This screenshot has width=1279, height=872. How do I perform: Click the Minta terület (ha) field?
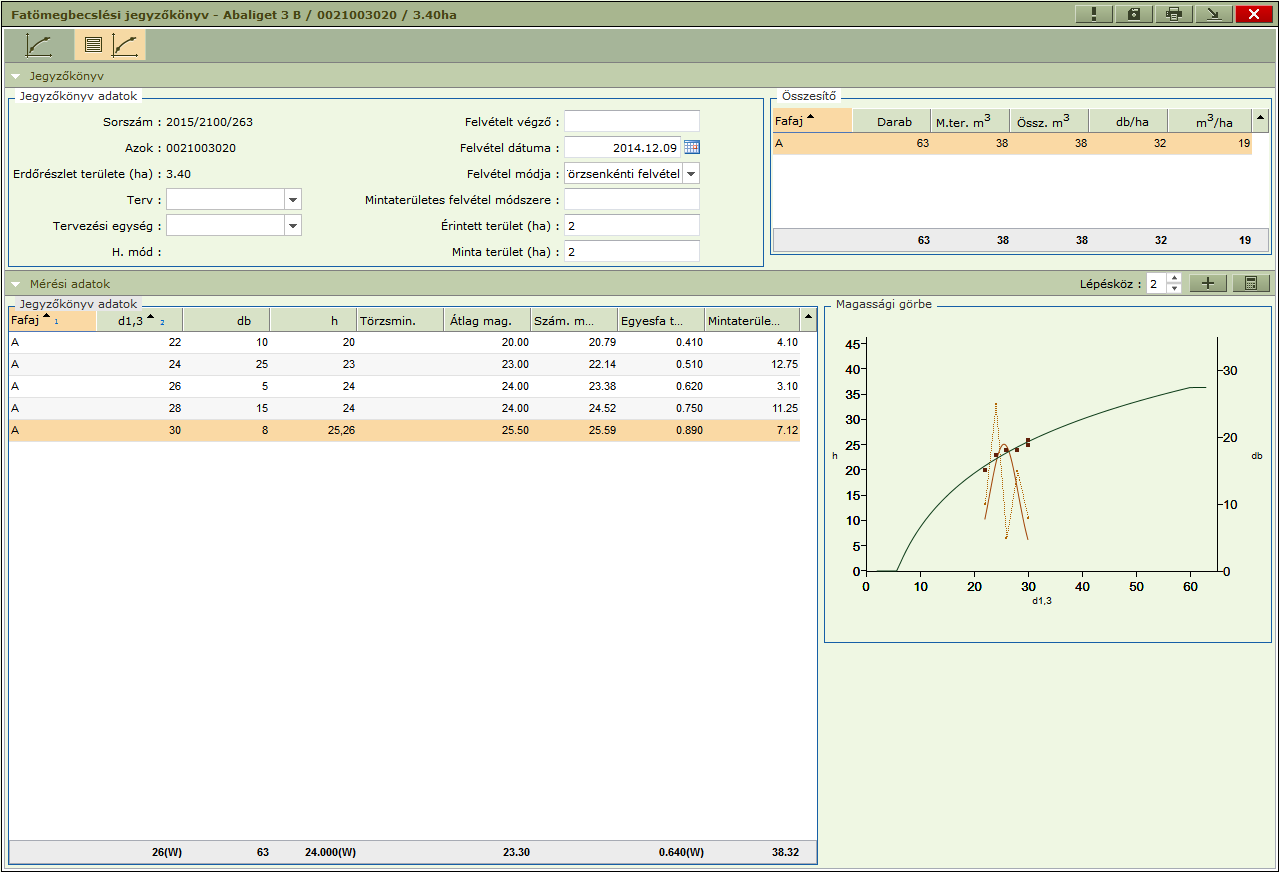click(x=632, y=251)
